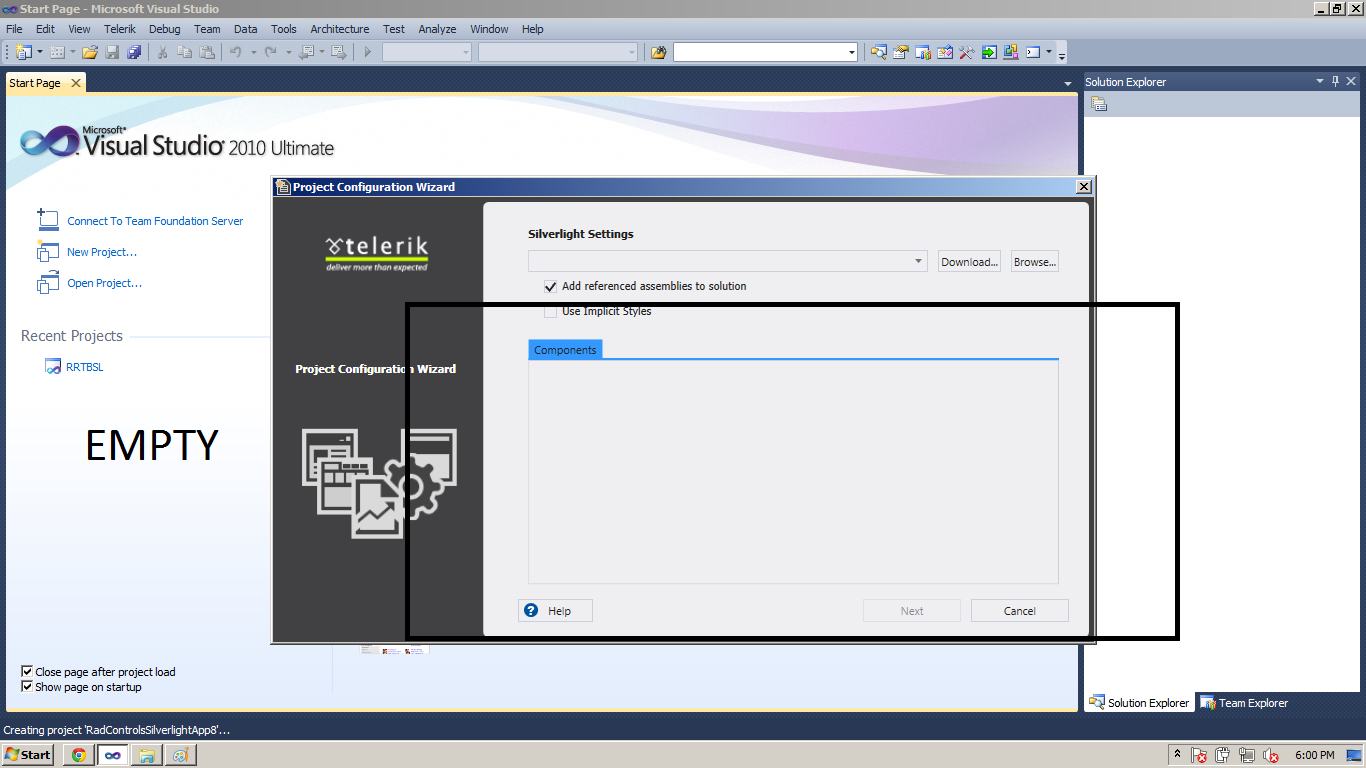Image resolution: width=1366 pixels, height=768 pixels.
Task: Click the Undo arrow icon
Action: click(x=236, y=52)
